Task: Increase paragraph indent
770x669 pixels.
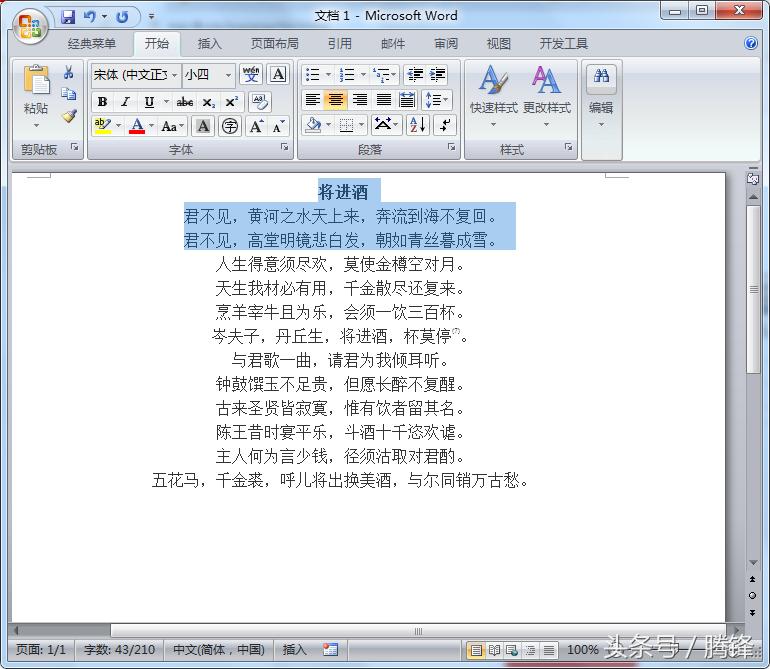Action: pyautogui.click(x=438, y=75)
